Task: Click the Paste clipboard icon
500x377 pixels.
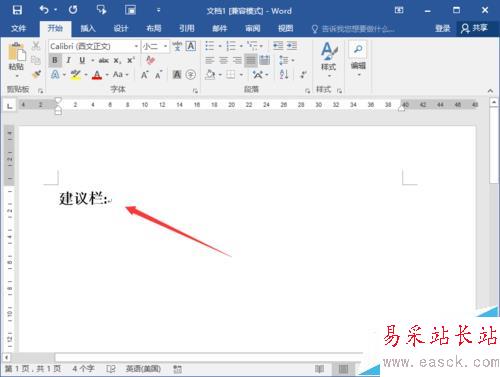Action: (x=16, y=53)
